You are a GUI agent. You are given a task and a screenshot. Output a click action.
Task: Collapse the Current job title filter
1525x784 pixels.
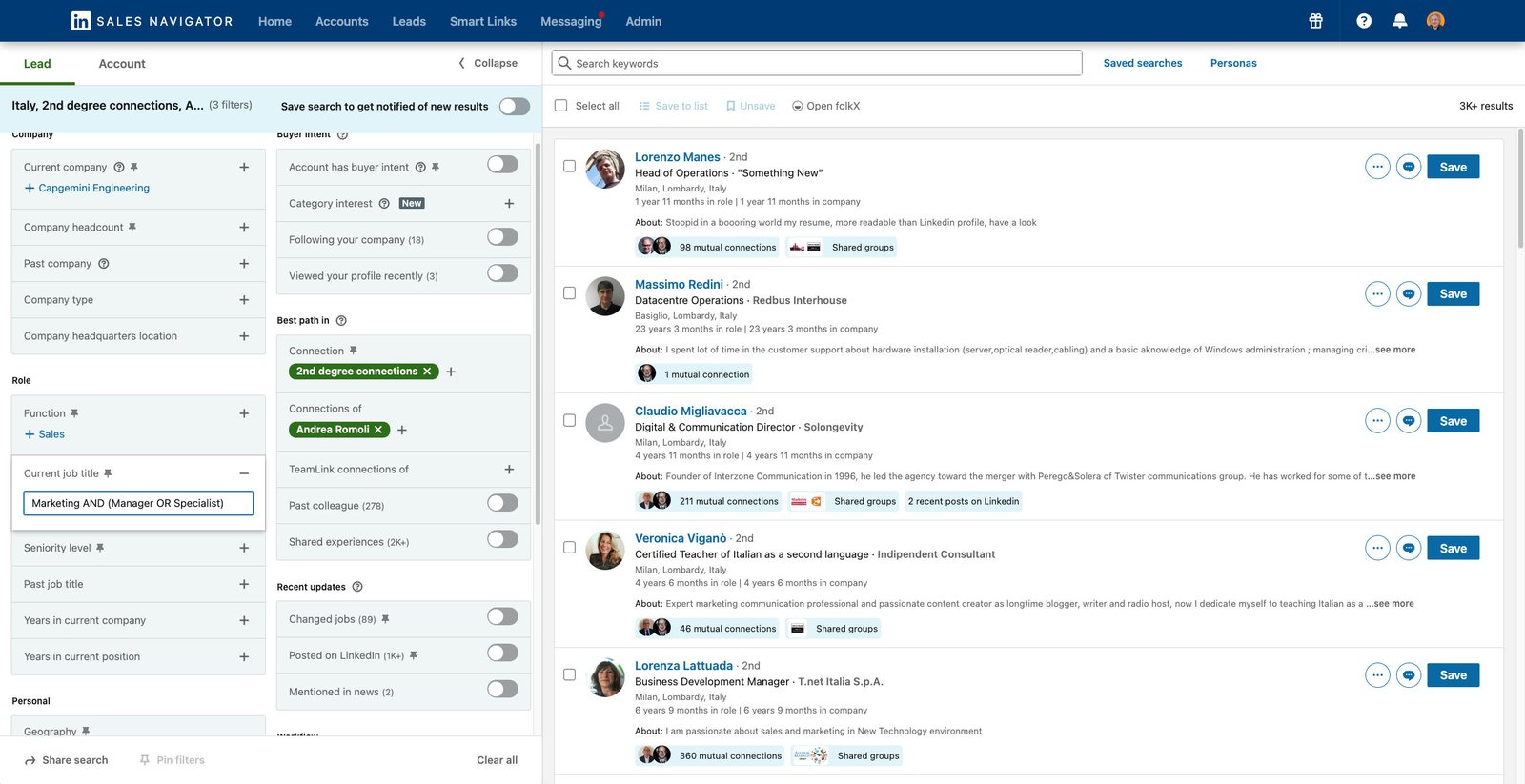(244, 473)
